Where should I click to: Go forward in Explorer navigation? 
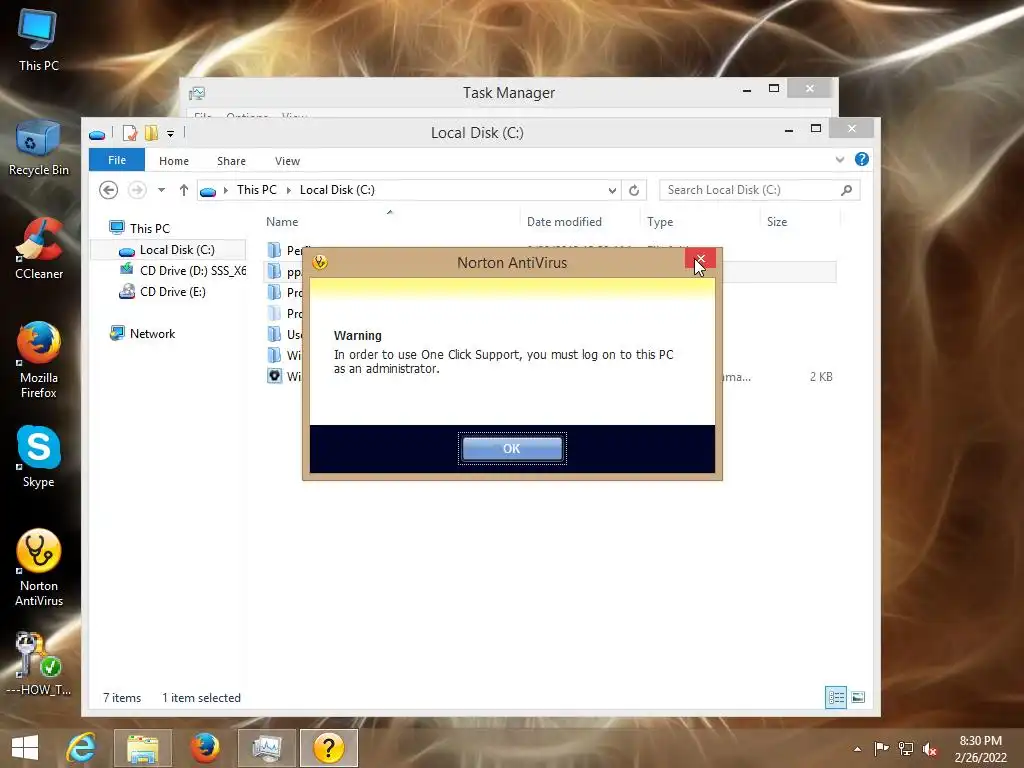(137, 190)
